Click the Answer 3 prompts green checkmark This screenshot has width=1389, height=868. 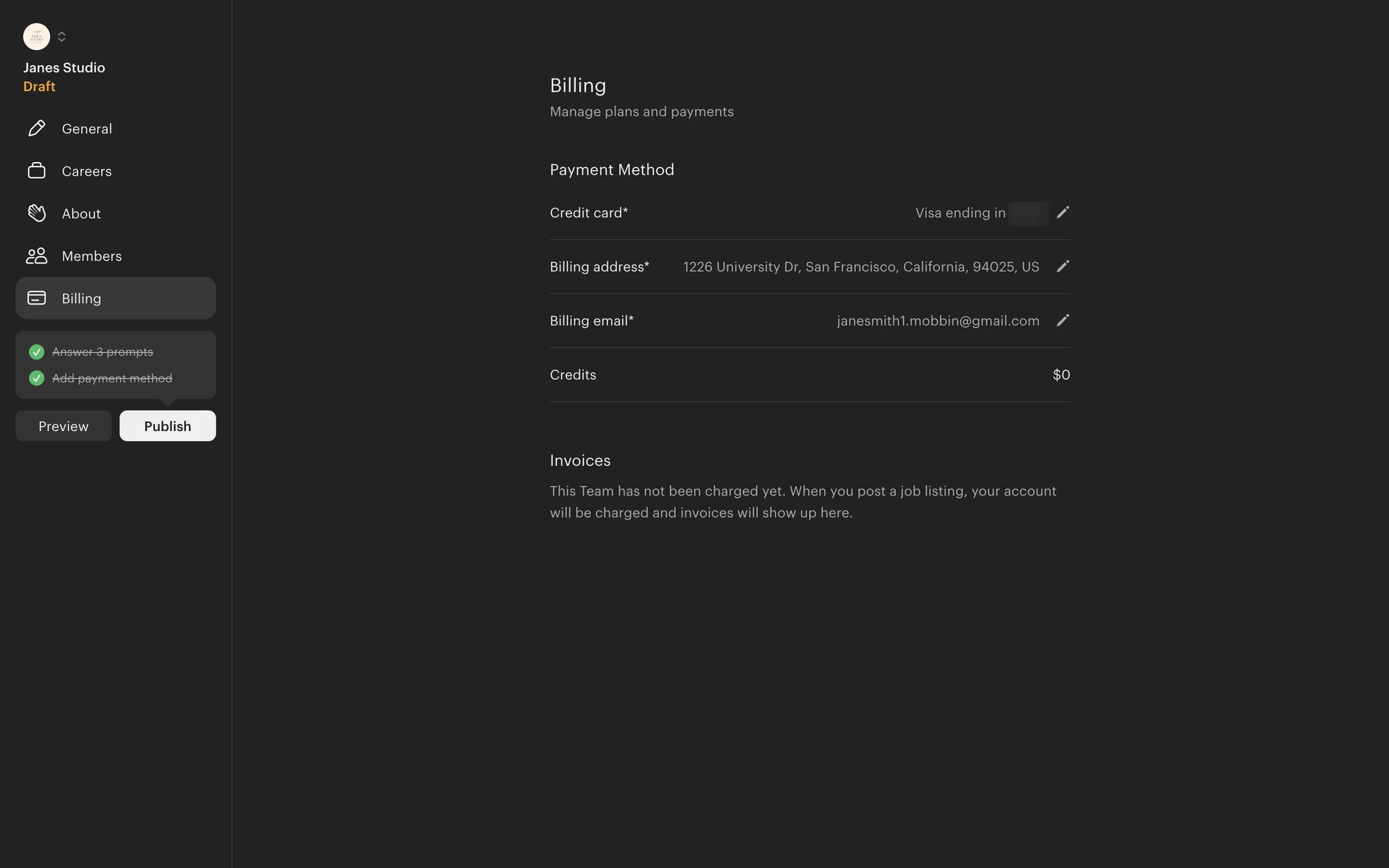point(36,352)
